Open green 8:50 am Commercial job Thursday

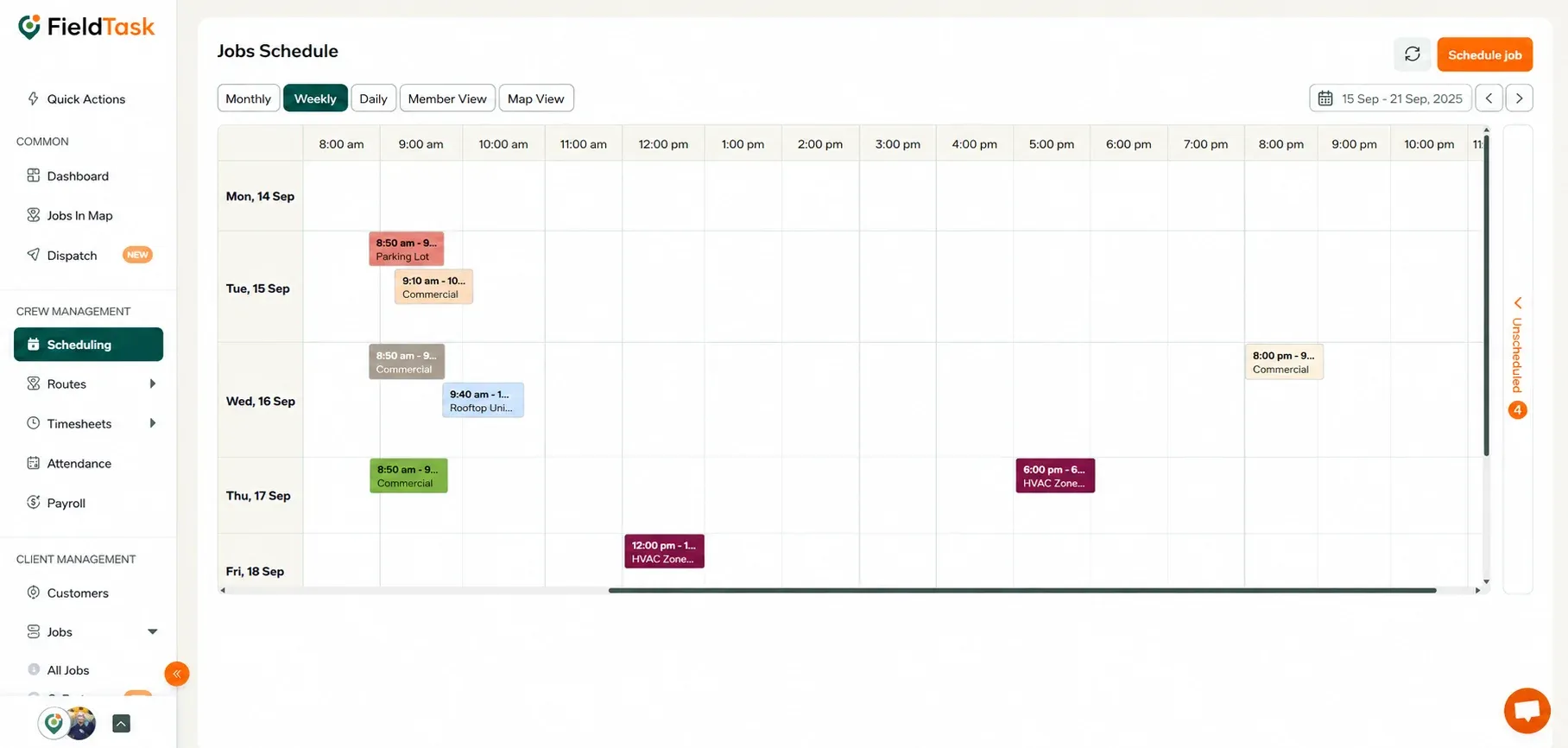[408, 476]
